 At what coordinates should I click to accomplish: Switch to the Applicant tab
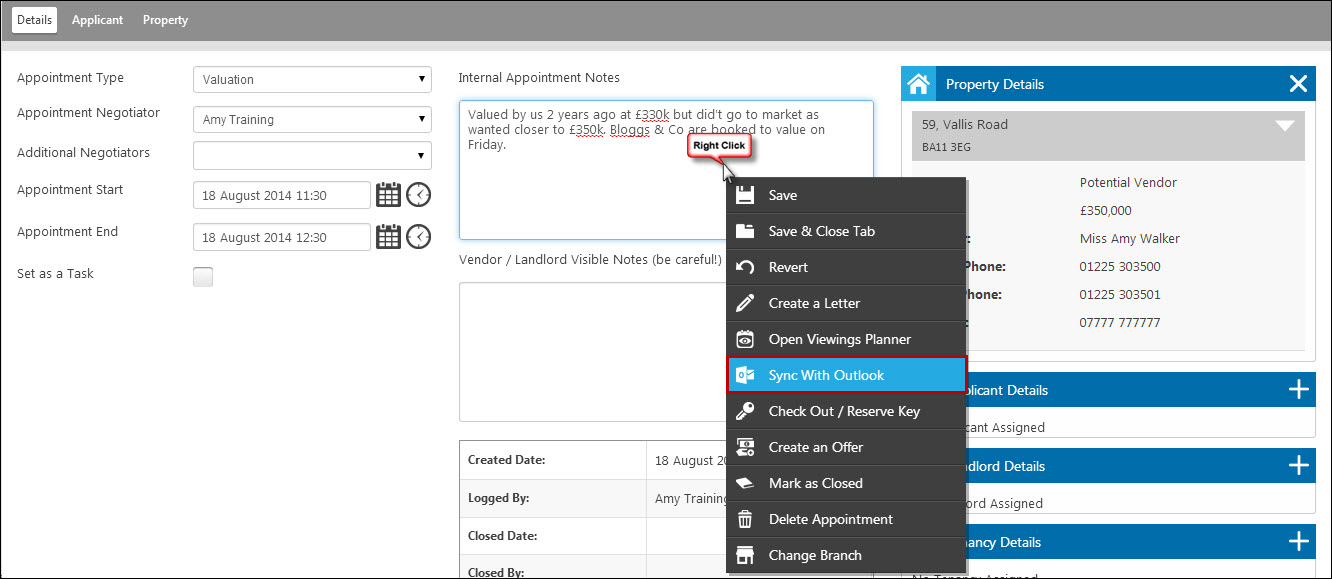coord(97,20)
